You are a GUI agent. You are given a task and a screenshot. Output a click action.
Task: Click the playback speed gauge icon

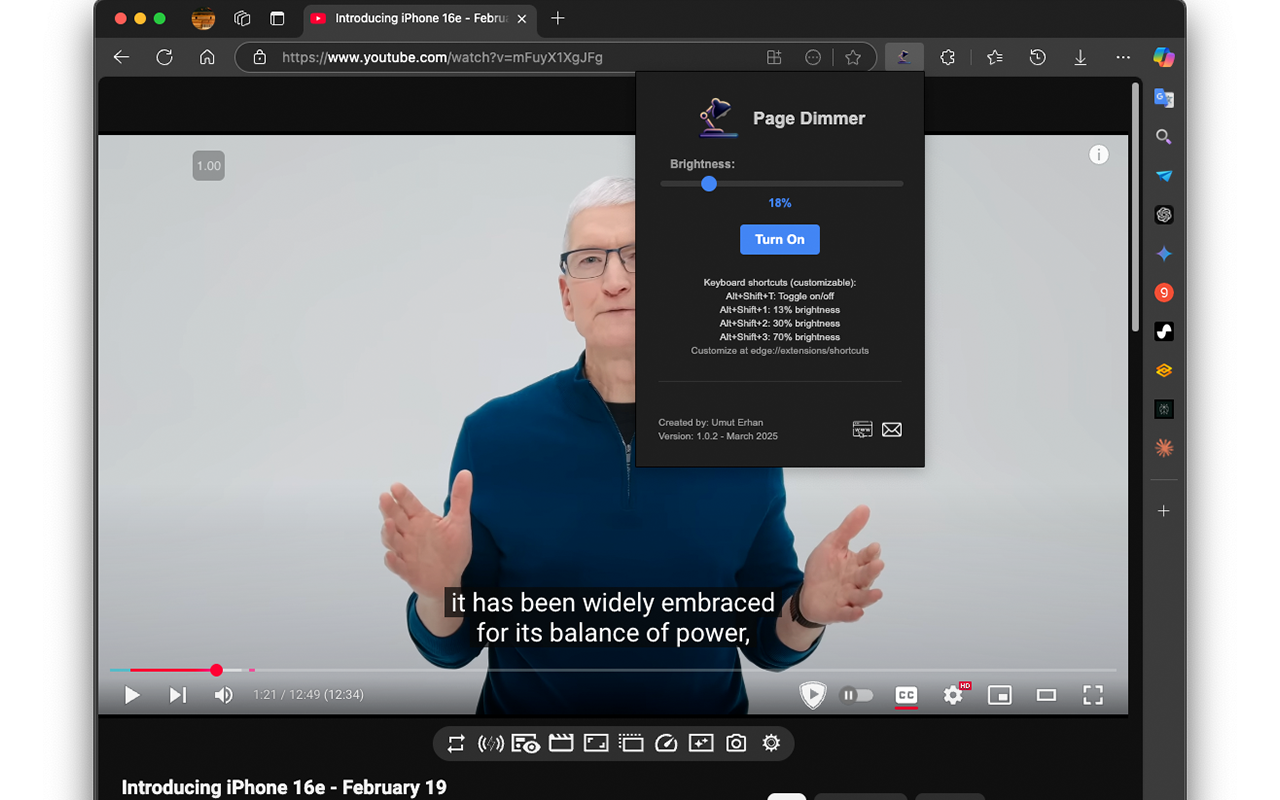[666, 743]
